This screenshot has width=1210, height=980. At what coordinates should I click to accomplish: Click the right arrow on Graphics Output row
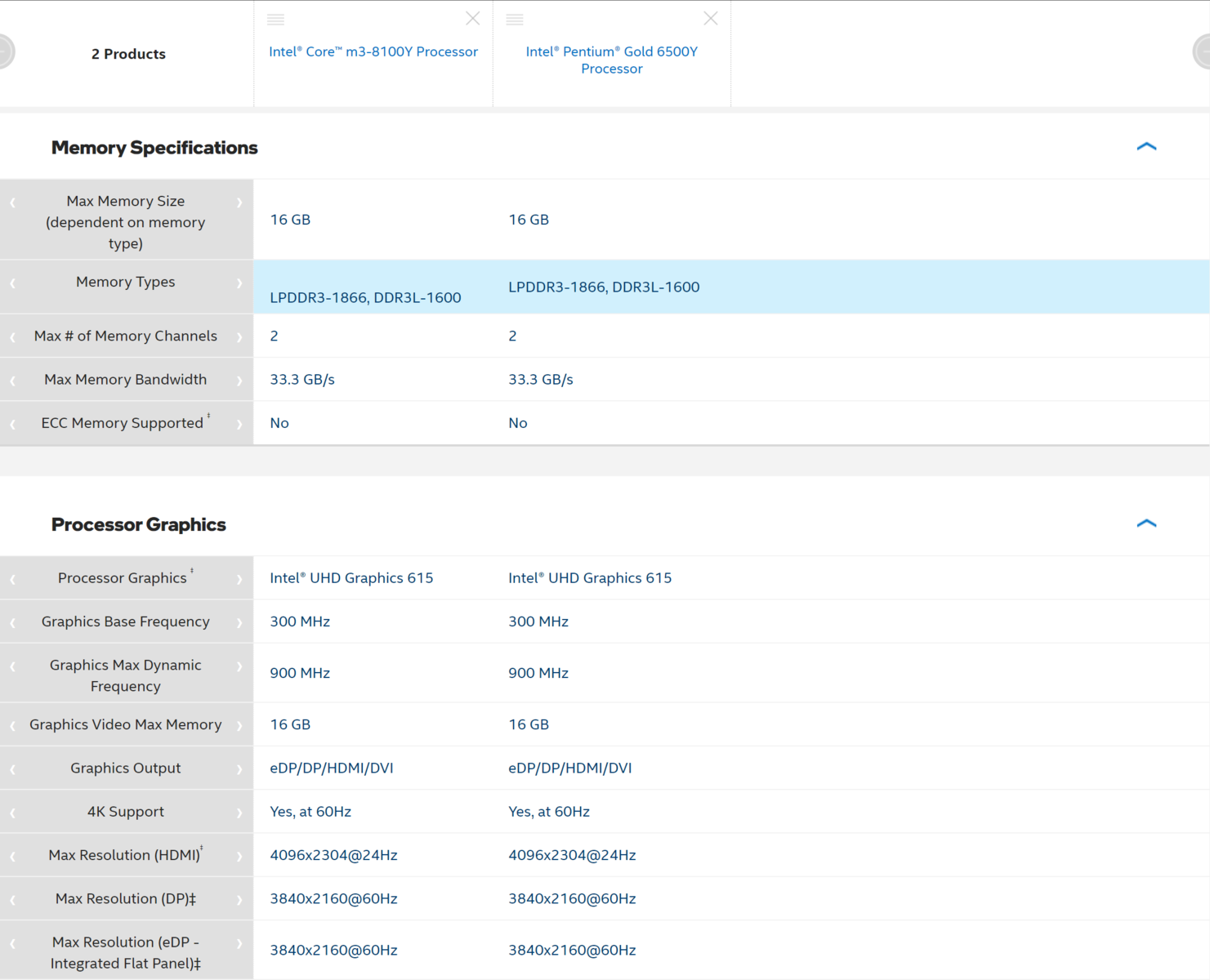point(239,769)
